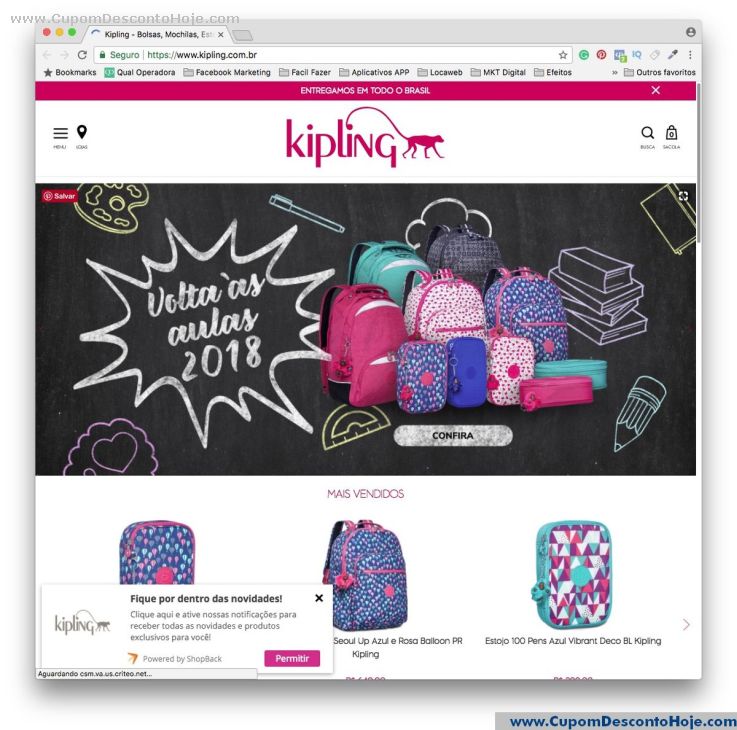Expand the banner fullscreen icon
Screen dimensions: 737x730
683,196
